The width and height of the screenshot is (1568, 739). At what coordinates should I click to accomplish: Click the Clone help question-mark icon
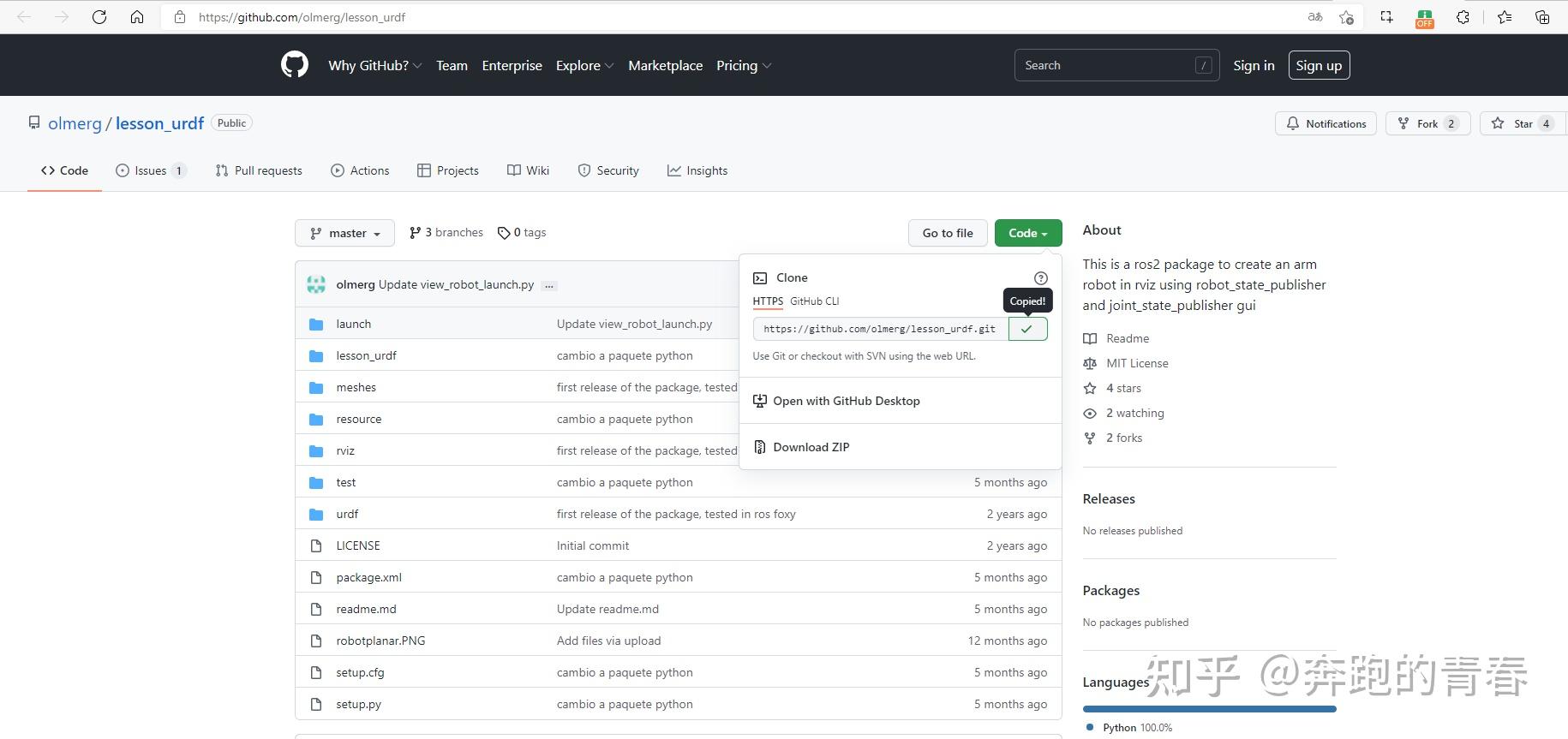pos(1040,277)
